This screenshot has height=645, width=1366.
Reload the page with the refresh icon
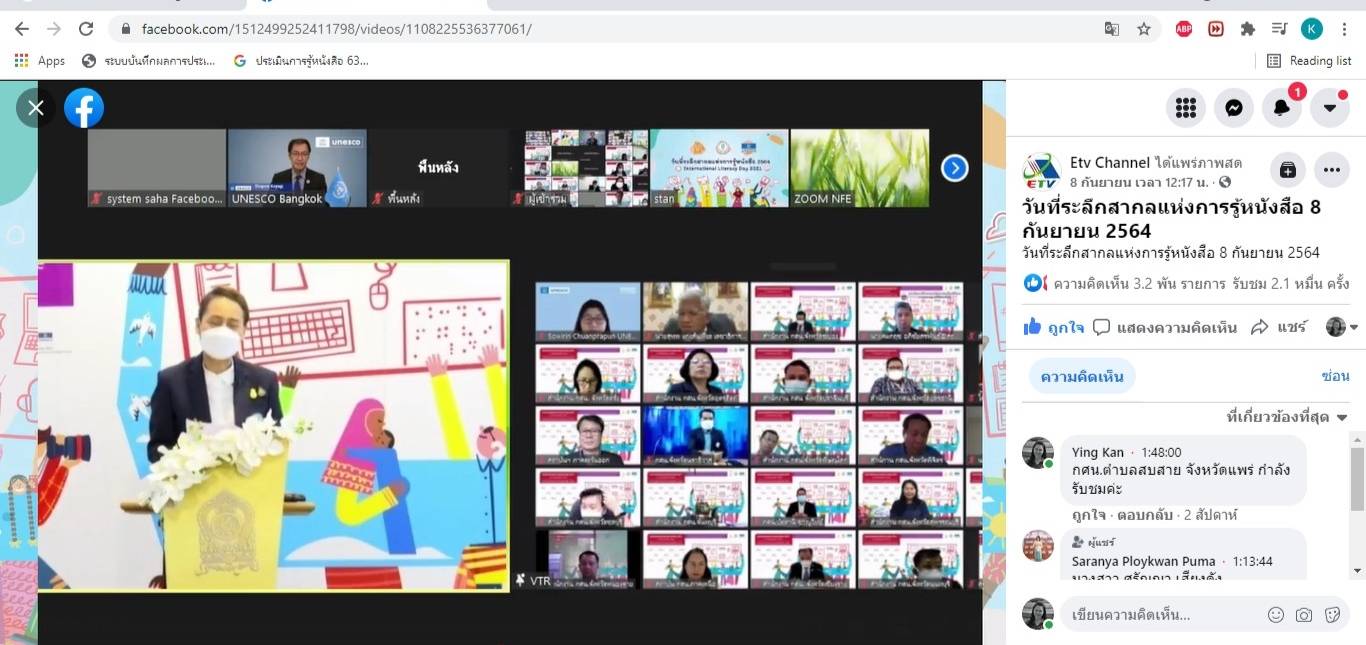86,29
